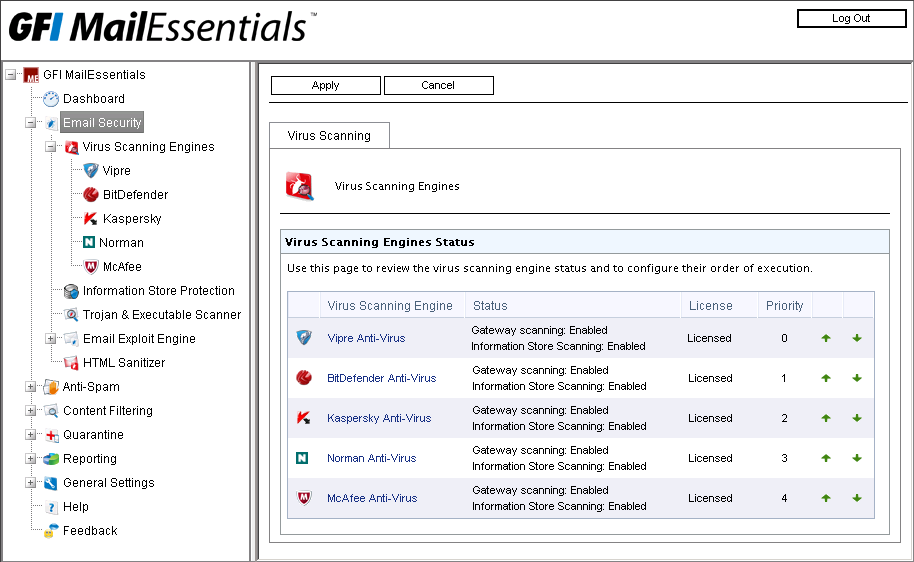Expand the Content Filtering node
The image size is (914, 562).
(x=30, y=411)
